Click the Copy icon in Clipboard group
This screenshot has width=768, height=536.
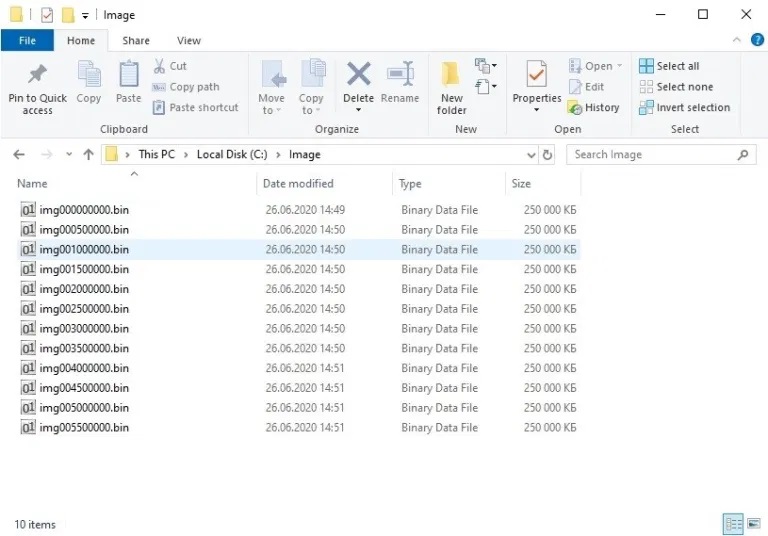coord(89,76)
